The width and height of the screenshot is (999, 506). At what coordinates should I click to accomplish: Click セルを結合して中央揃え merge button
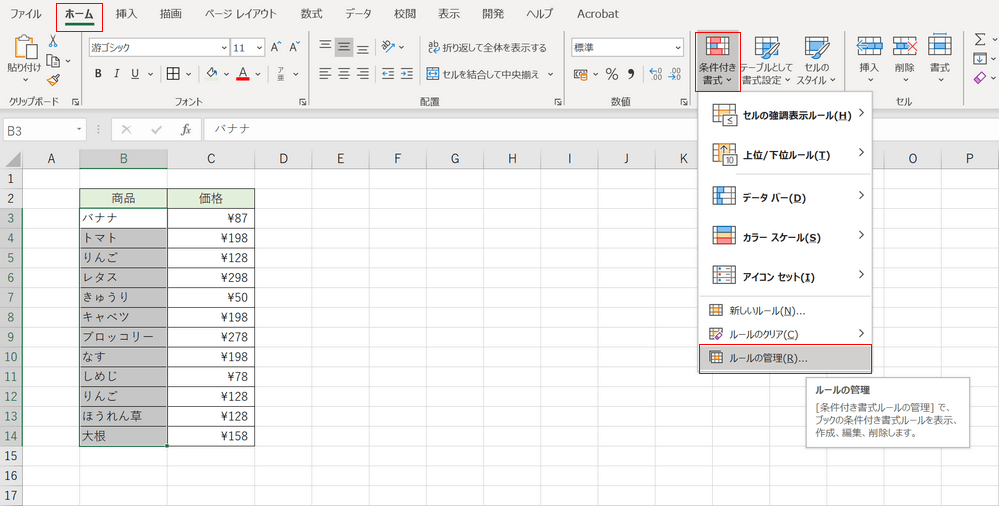(484, 74)
